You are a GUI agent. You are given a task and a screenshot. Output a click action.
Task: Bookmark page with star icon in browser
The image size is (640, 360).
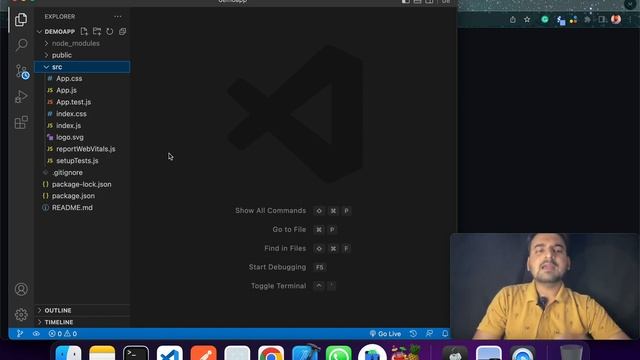click(527, 20)
